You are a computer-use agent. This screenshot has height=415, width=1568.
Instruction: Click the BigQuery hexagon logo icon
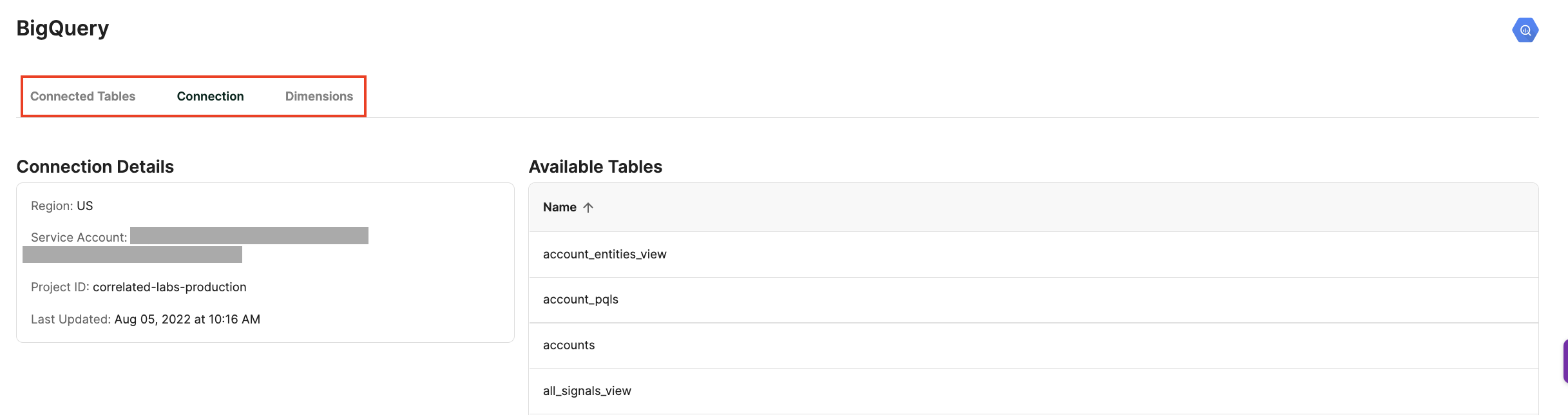click(1525, 30)
